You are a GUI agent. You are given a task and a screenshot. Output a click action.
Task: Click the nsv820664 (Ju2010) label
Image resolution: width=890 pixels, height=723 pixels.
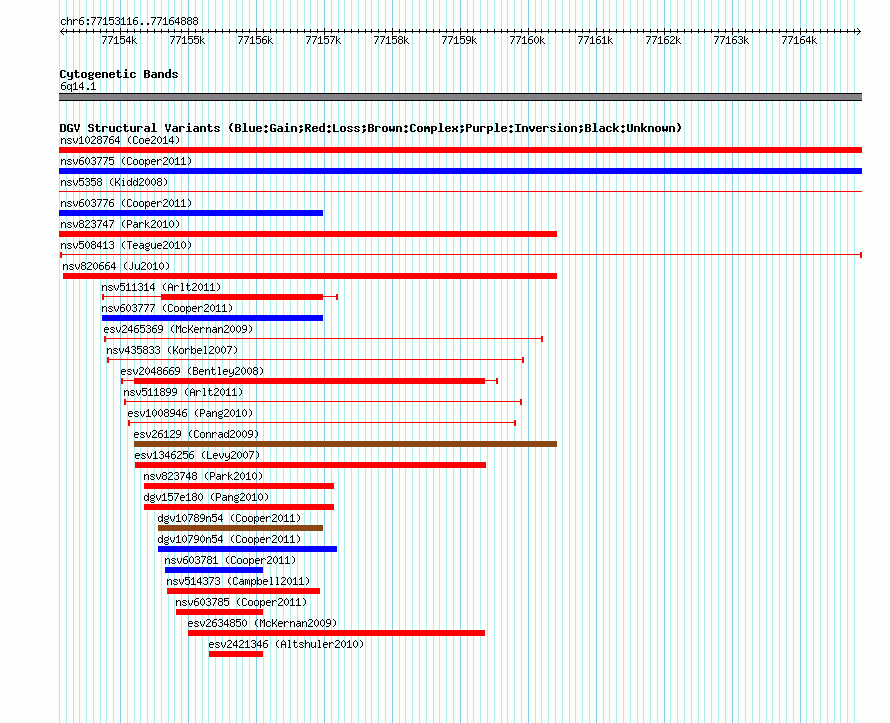116,266
